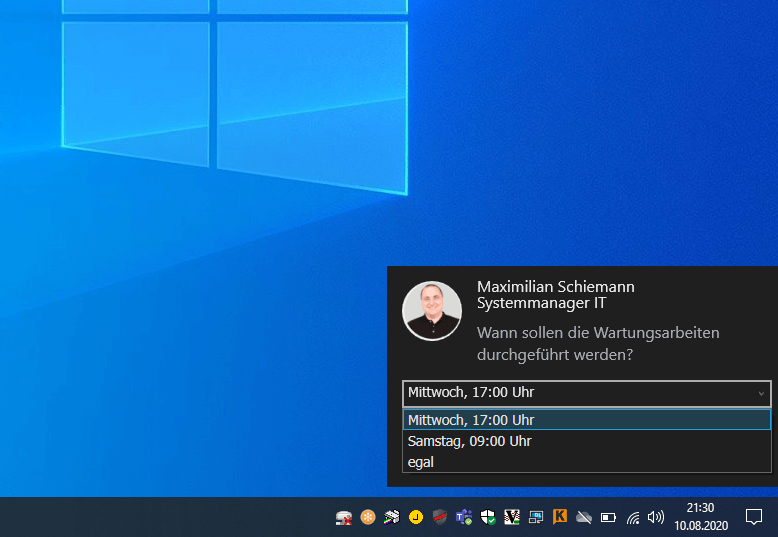The width and height of the screenshot is (778, 537).
Task: Choose the 'egal' option
Action: [421, 462]
